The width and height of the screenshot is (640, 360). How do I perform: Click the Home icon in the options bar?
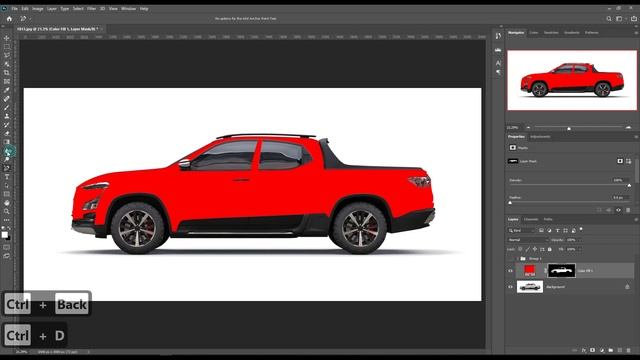9,18
